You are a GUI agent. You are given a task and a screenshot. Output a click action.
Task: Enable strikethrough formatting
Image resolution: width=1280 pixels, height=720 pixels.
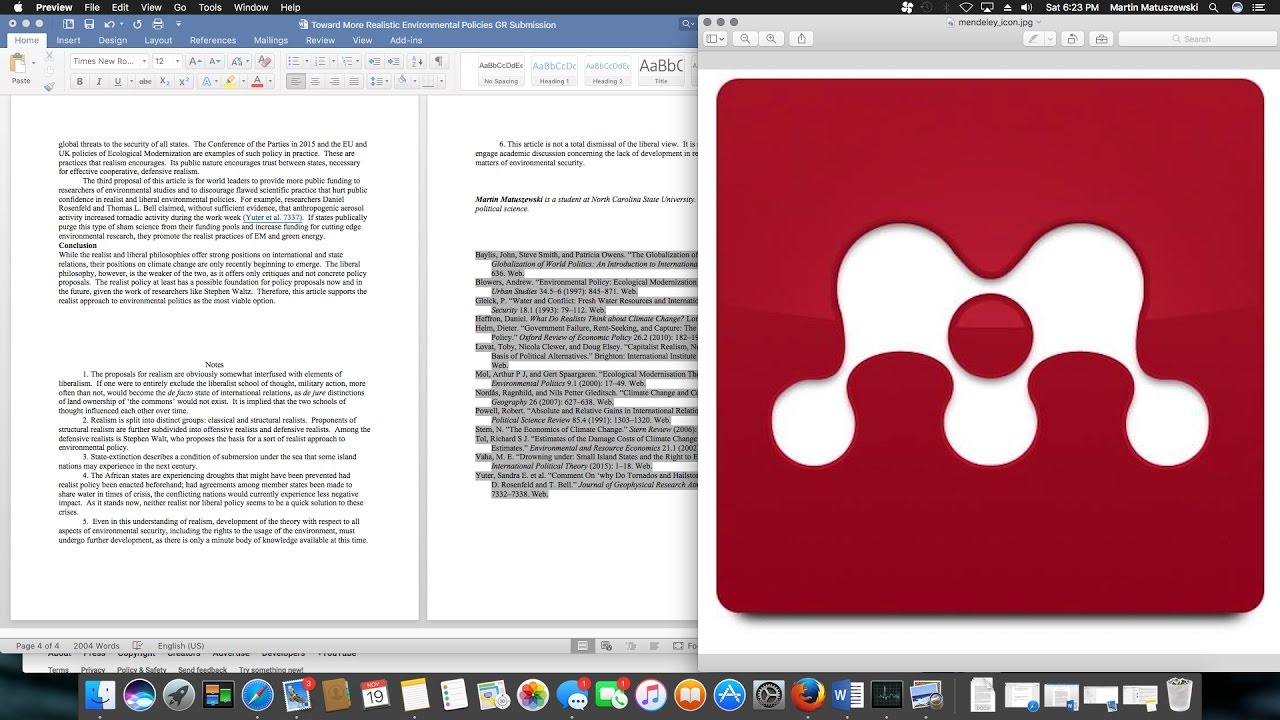tap(145, 81)
